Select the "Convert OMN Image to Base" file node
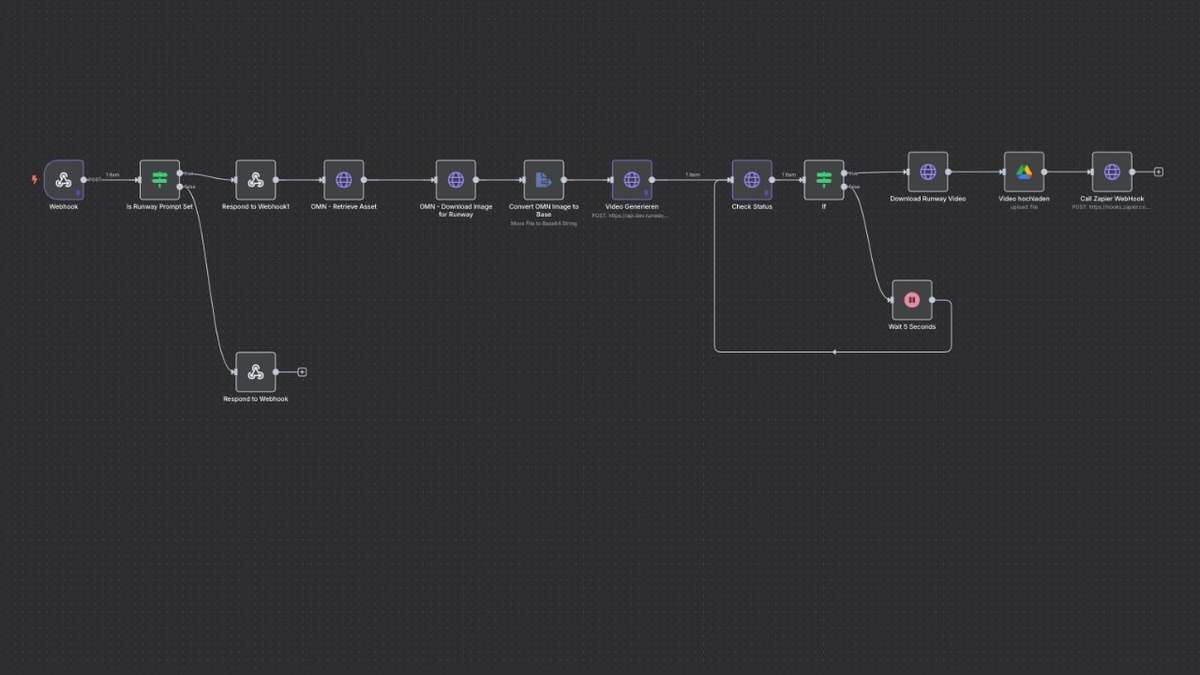1200x675 pixels. point(544,180)
